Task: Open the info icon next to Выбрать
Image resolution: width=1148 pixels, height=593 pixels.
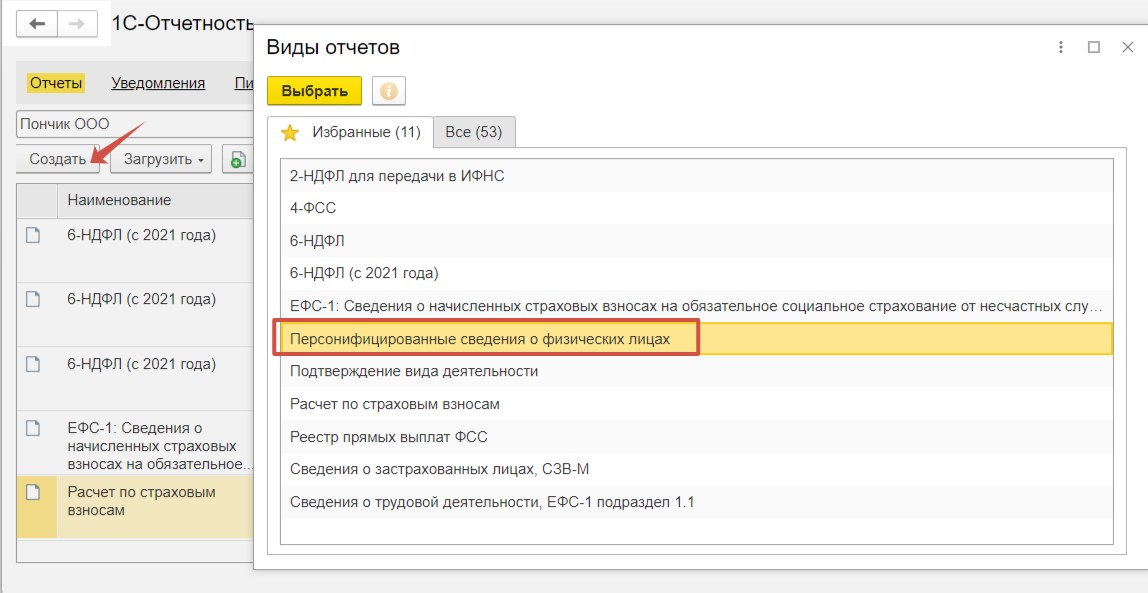Action: click(389, 92)
